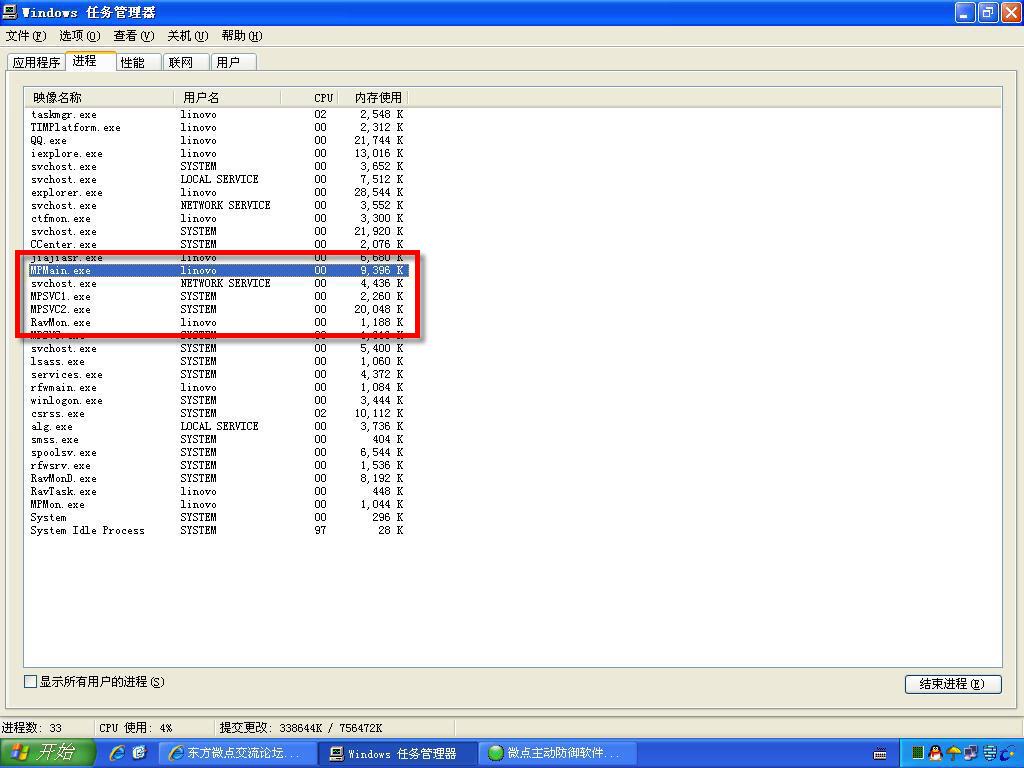Switch to the 联网 tab

[x=185, y=62]
